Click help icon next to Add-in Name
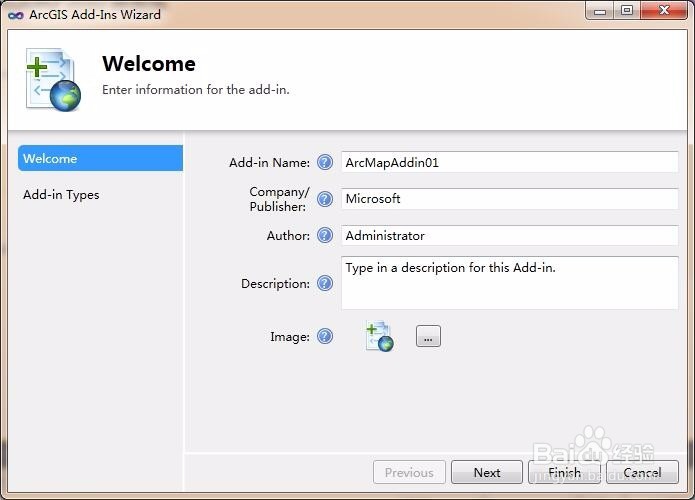 click(325, 162)
